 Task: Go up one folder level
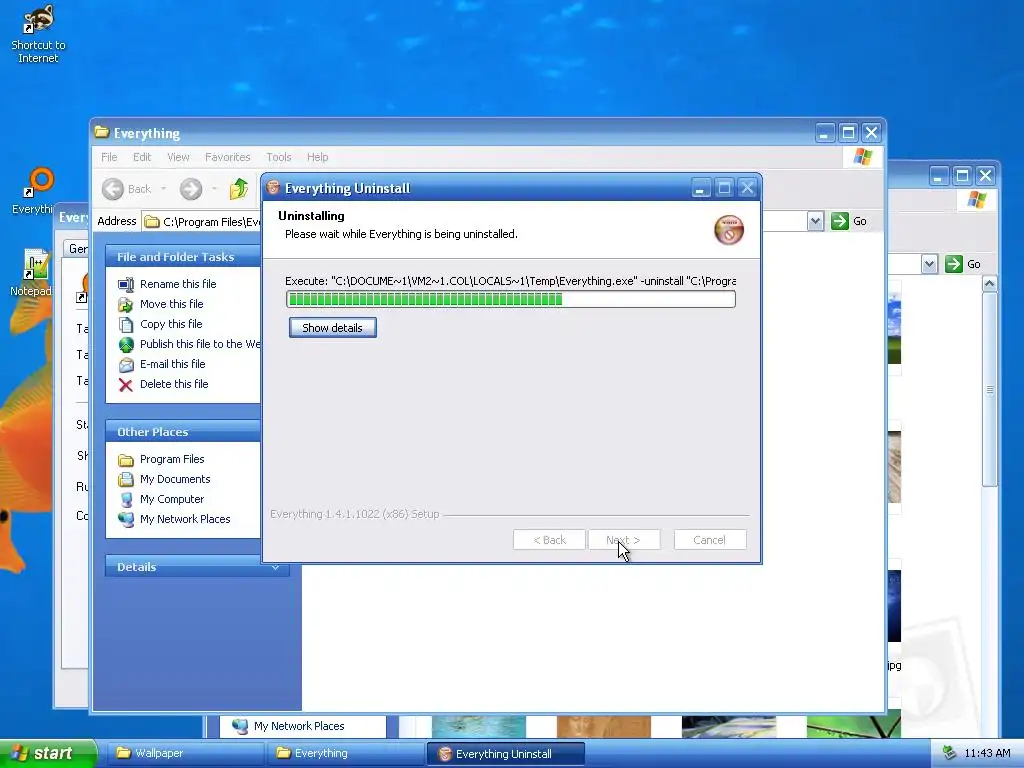[x=238, y=189]
